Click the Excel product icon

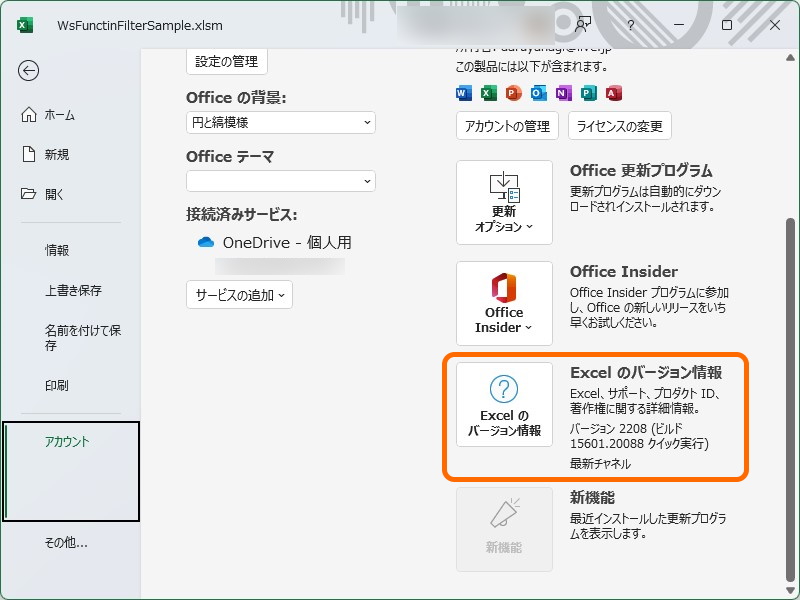click(489, 93)
